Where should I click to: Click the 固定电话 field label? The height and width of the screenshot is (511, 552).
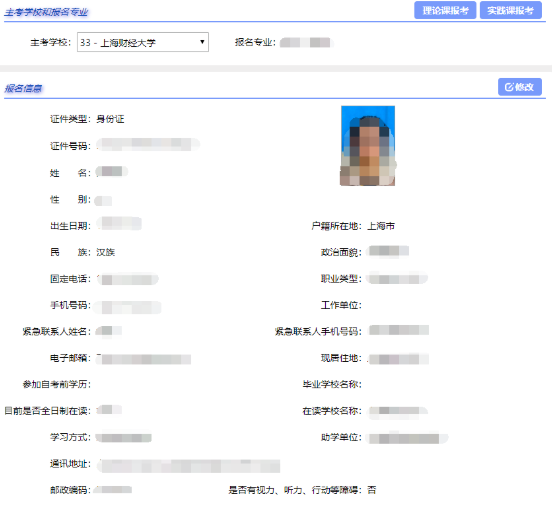click(70, 279)
